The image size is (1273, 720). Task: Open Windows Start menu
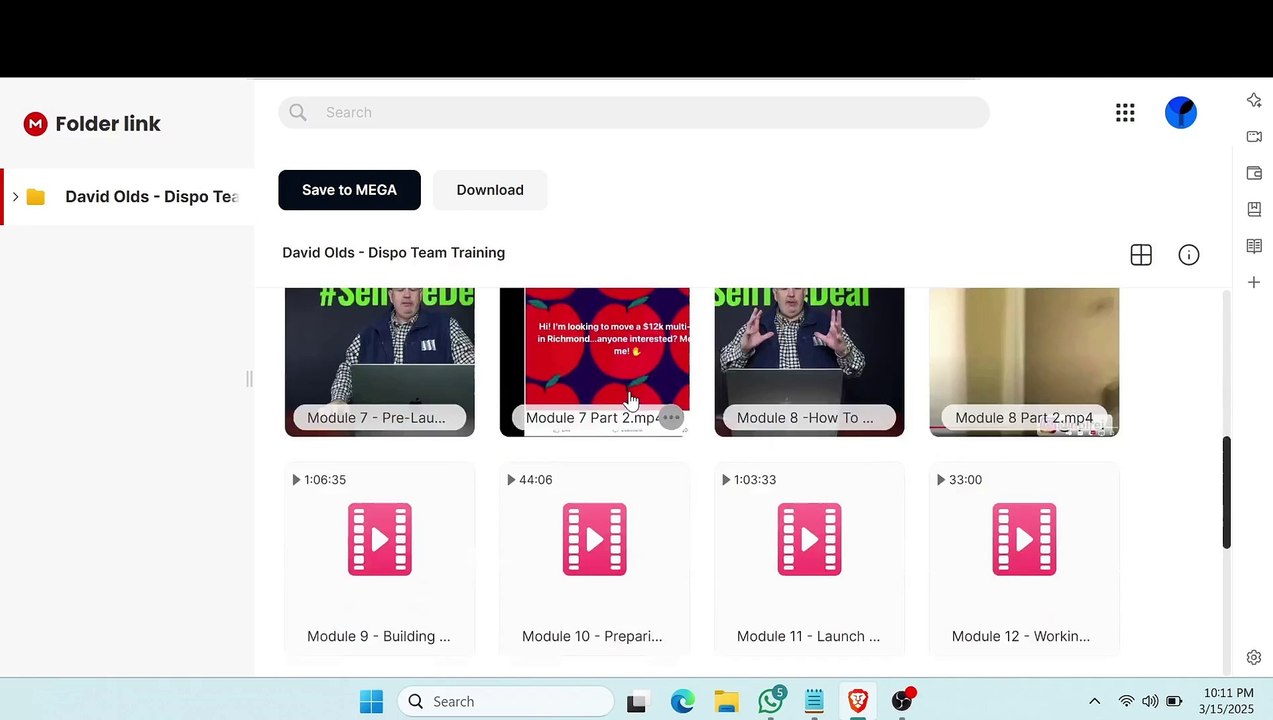pyautogui.click(x=371, y=702)
